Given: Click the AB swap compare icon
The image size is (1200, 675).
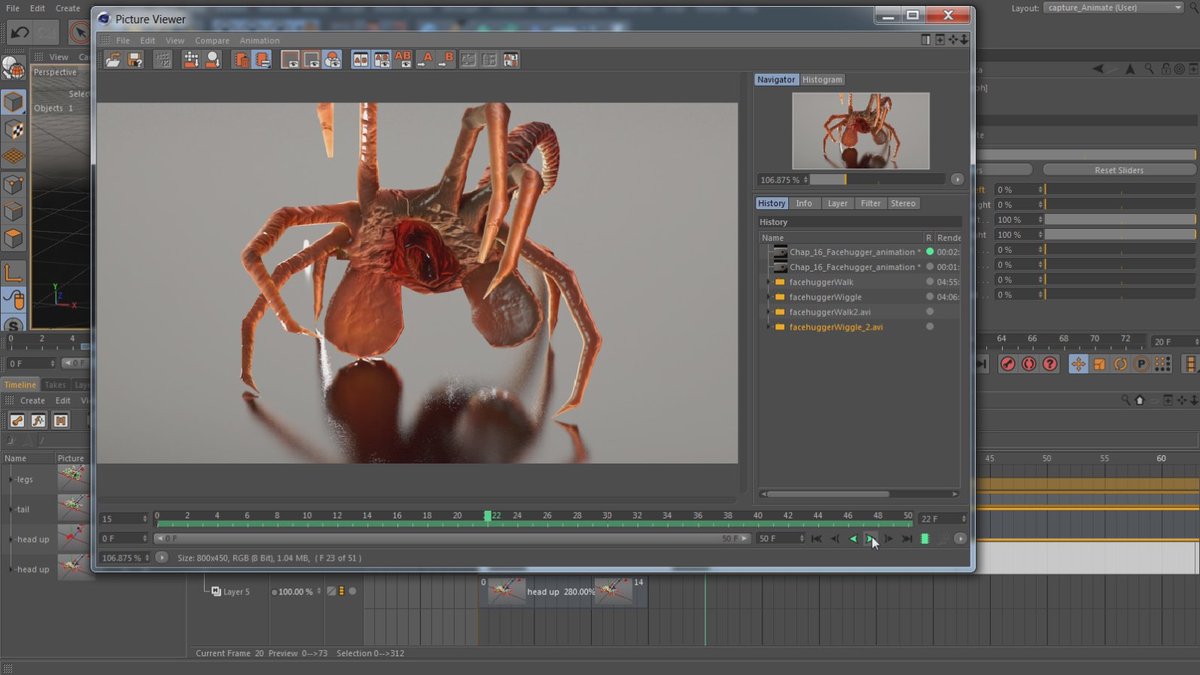Looking at the screenshot, I should 403,60.
